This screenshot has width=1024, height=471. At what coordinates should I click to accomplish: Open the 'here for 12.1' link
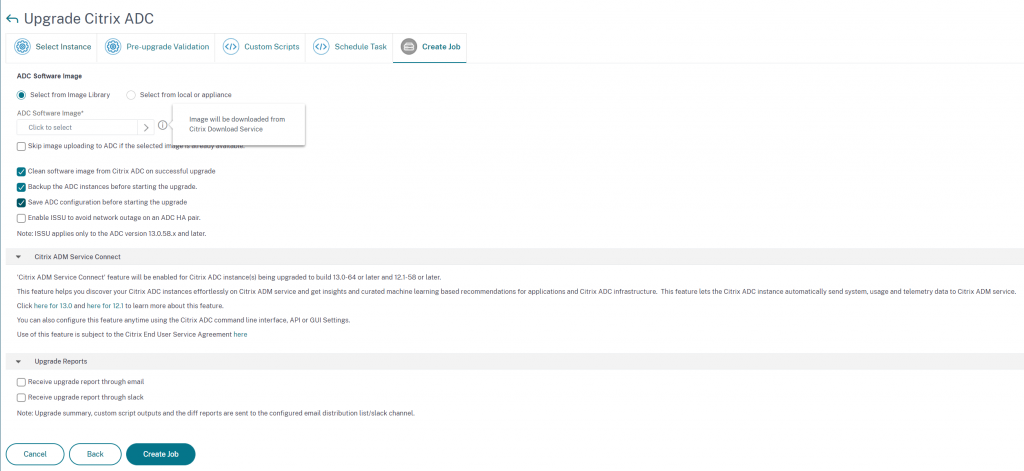(106, 306)
